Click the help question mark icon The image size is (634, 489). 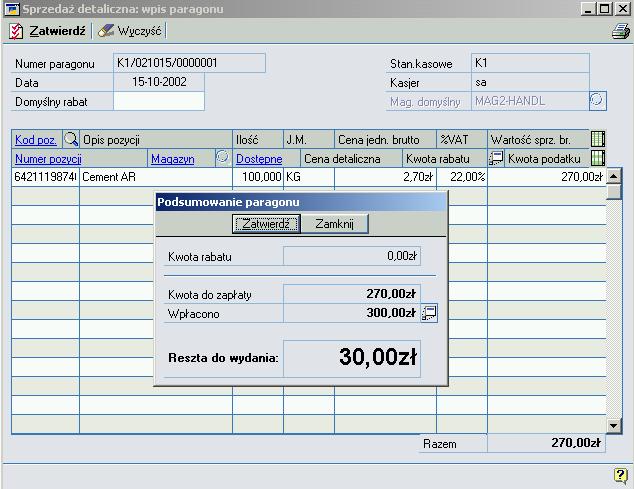pos(620,475)
